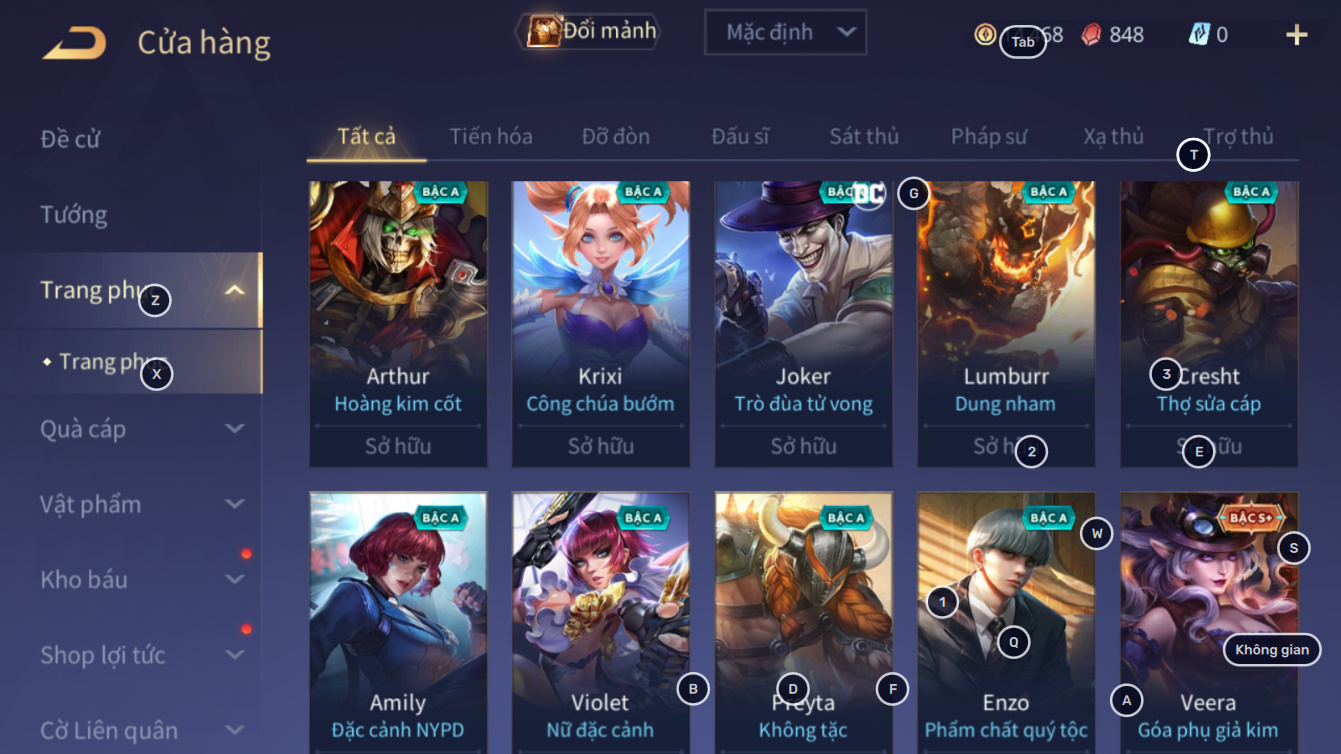The image size is (1341, 754).
Task: Collapse the Trang phục sidebar section
Action: [234, 291]
